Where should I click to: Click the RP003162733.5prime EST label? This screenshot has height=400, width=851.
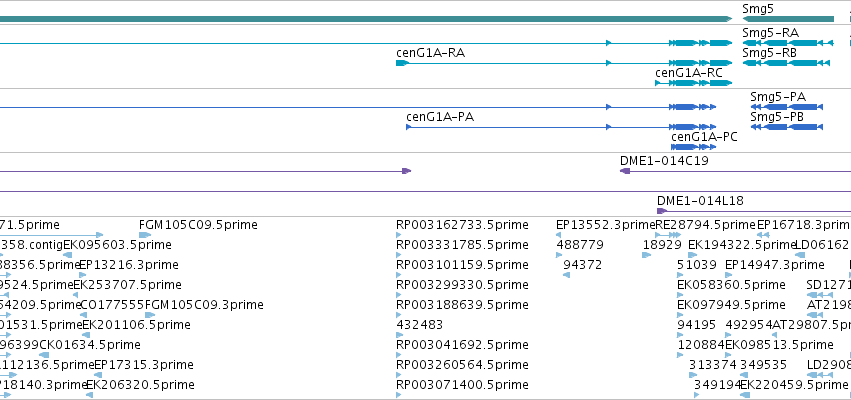462,225
